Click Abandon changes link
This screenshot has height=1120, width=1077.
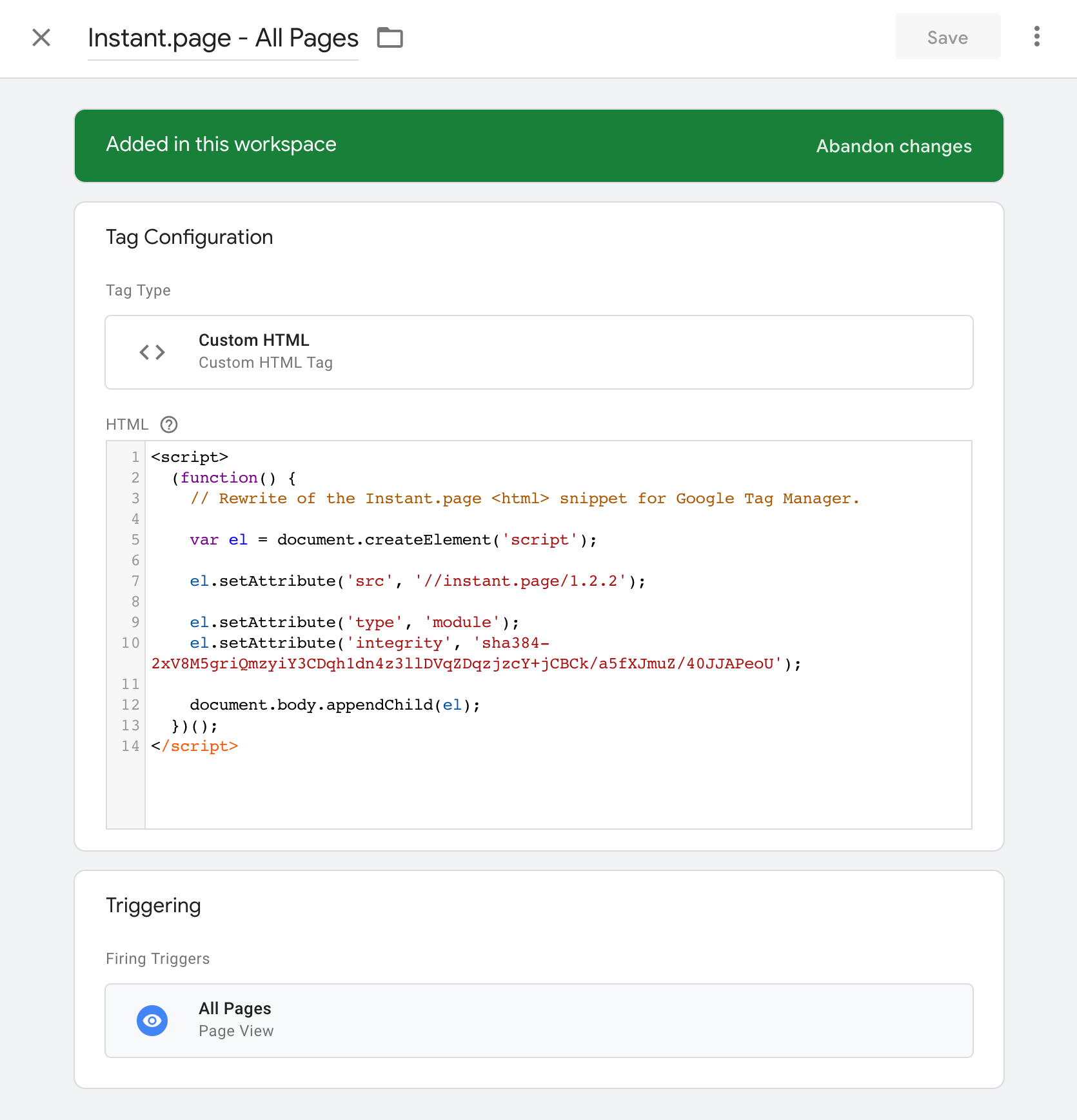[x=894, y=146]
